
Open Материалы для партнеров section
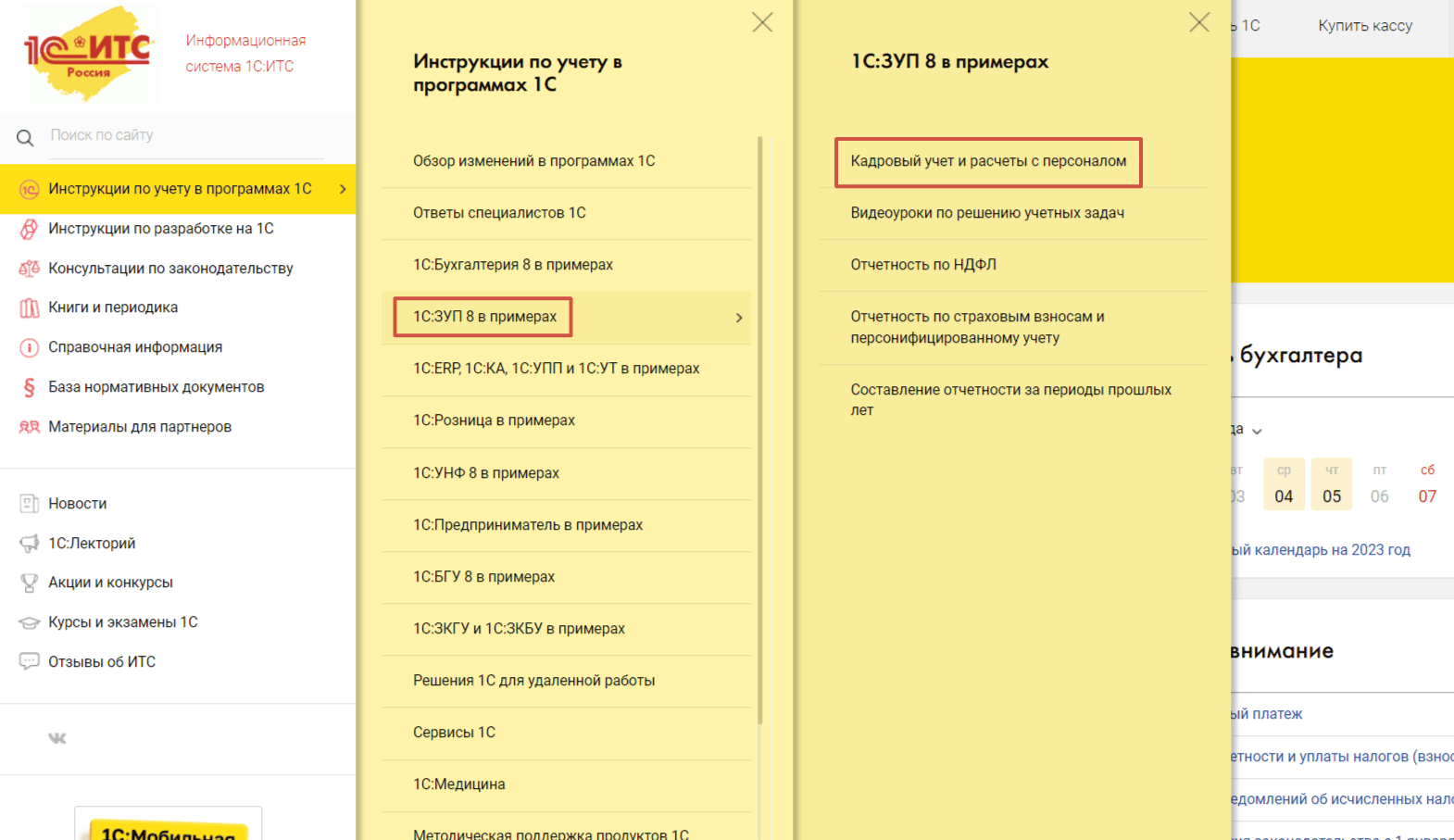(x=140, y=427)
